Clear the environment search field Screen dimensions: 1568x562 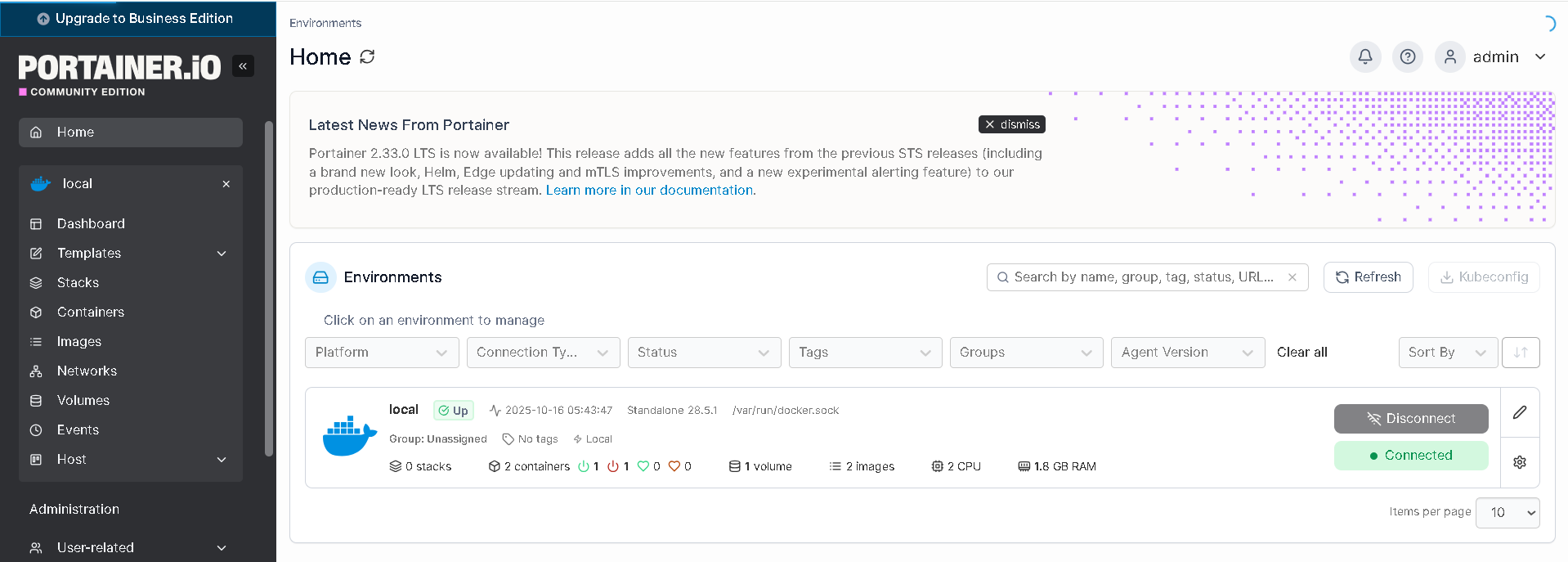click(x=1292, y=277)
